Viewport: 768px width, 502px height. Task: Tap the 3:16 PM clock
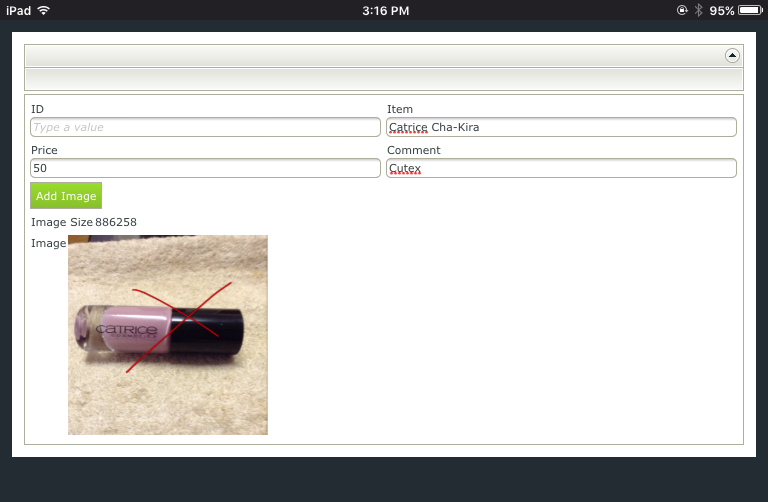(385, 11)
